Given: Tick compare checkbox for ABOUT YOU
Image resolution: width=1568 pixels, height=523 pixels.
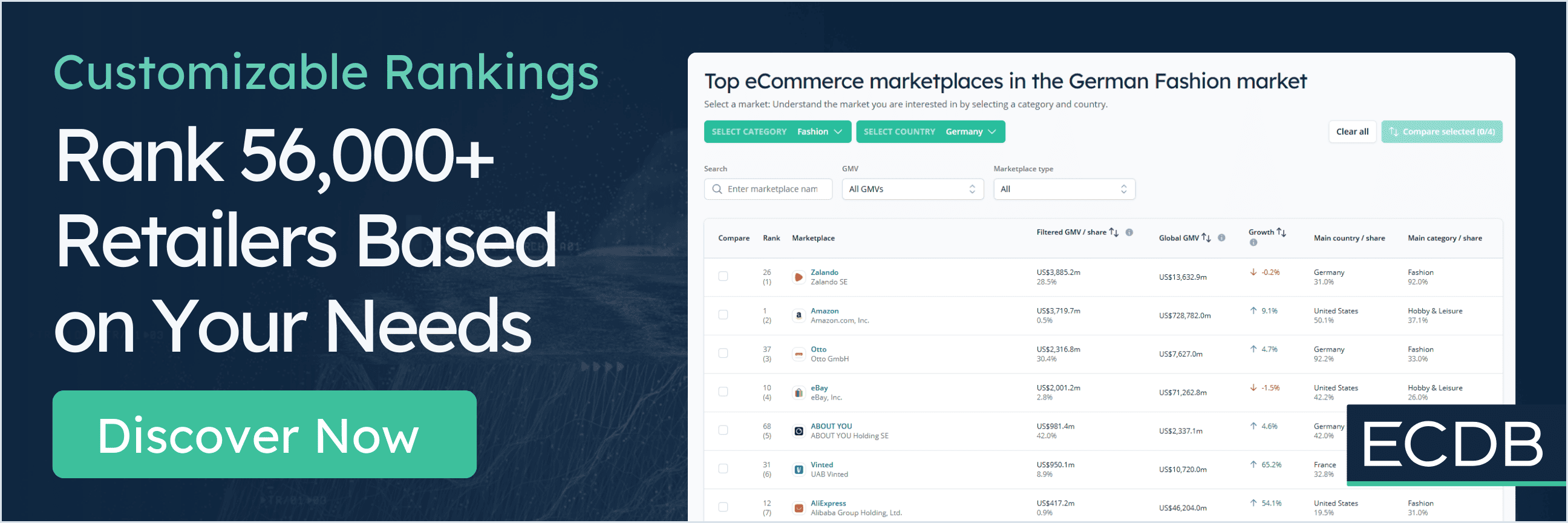Looking at the screenshot, I should (x=723, y=430).
